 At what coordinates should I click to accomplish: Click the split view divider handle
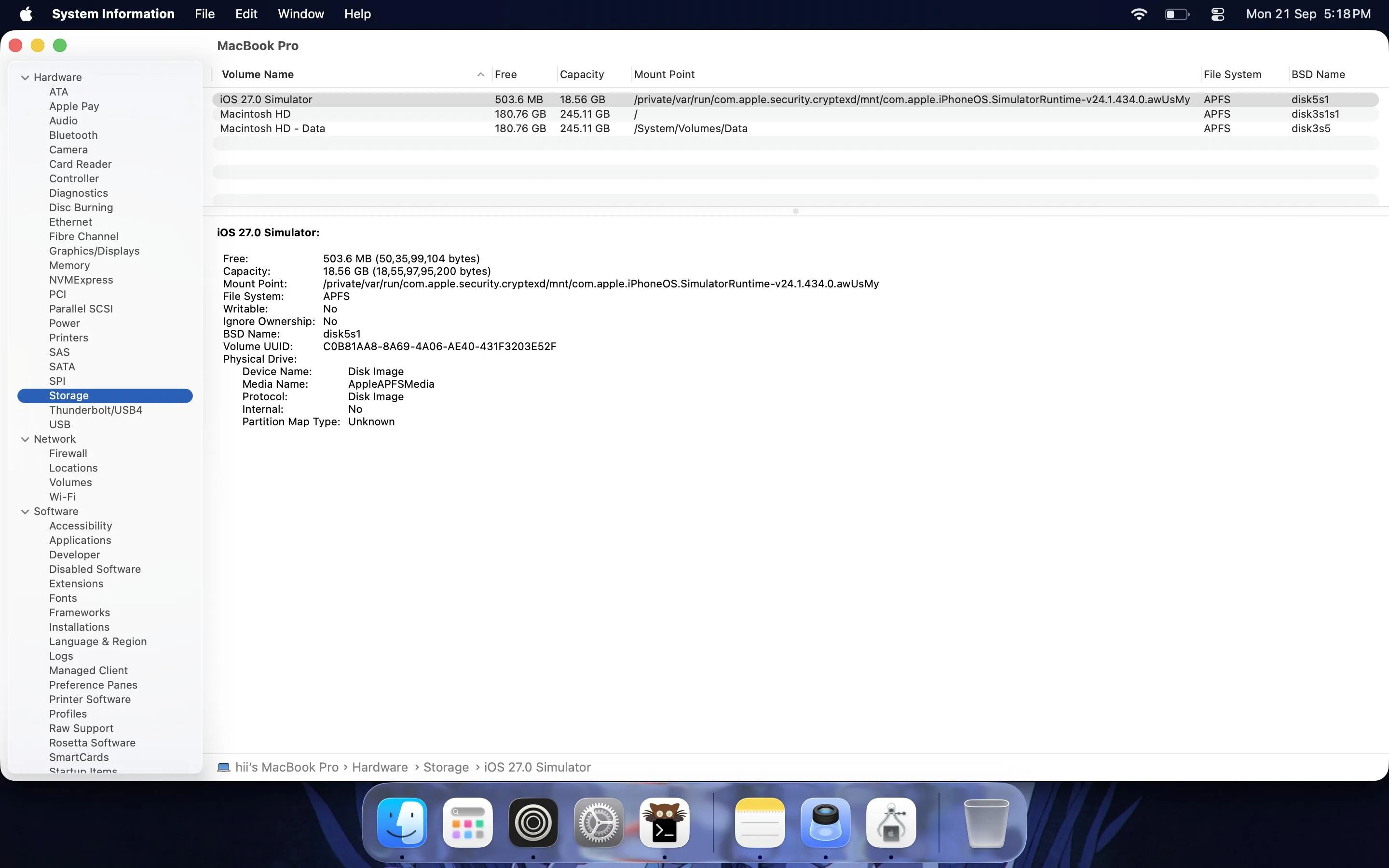[x=795, y=211]
